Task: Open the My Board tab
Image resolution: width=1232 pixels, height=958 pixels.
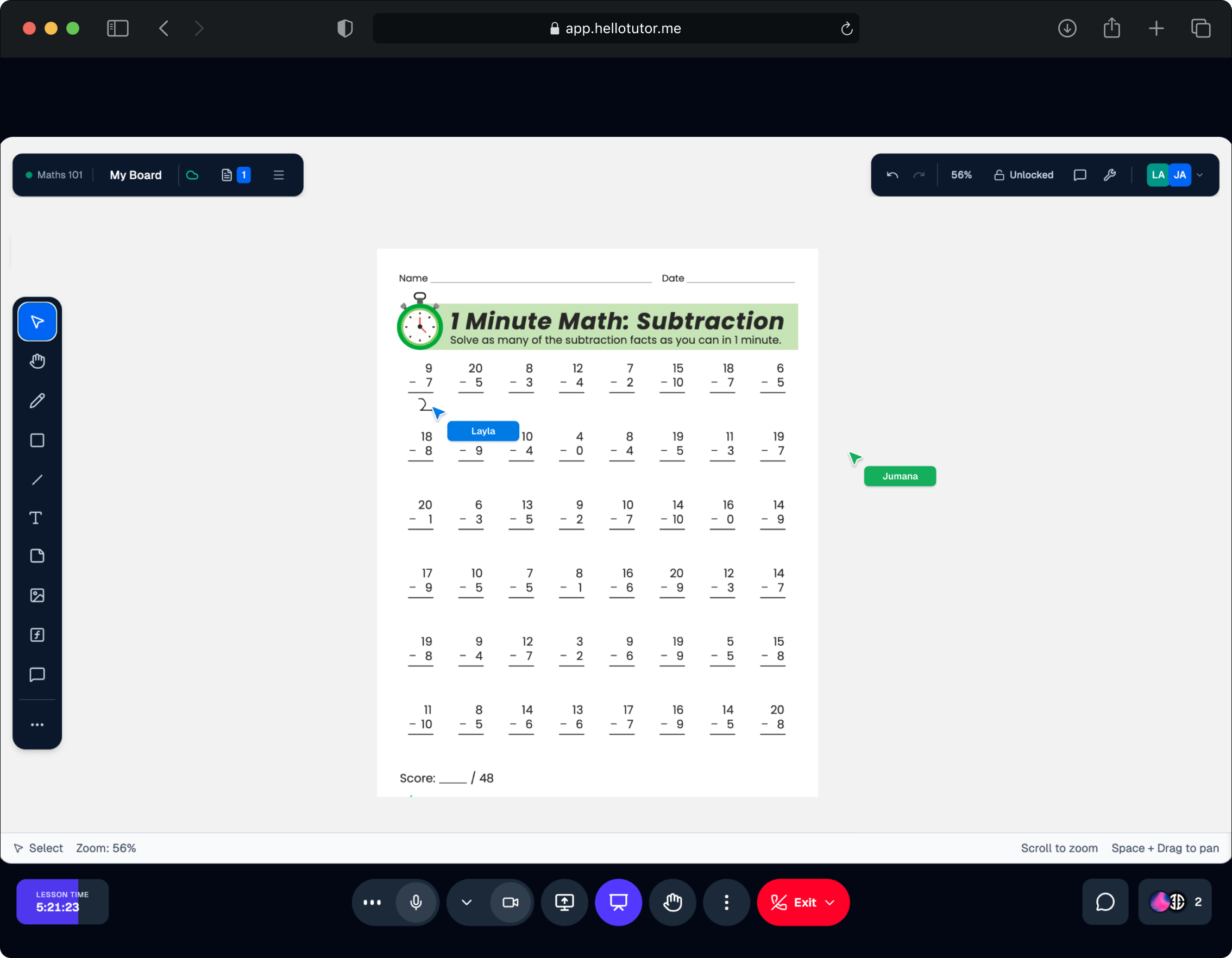Action: (135, 175)
